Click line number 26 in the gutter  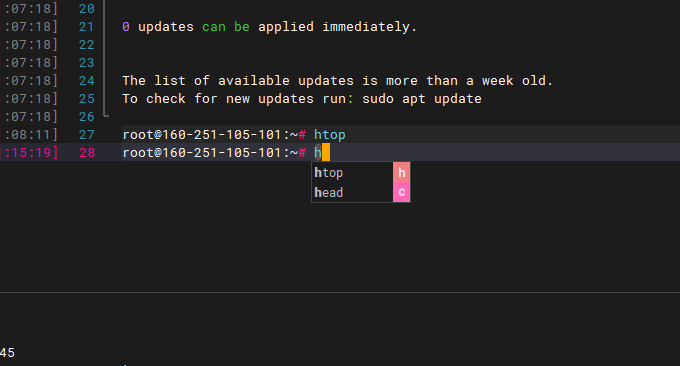87,117
